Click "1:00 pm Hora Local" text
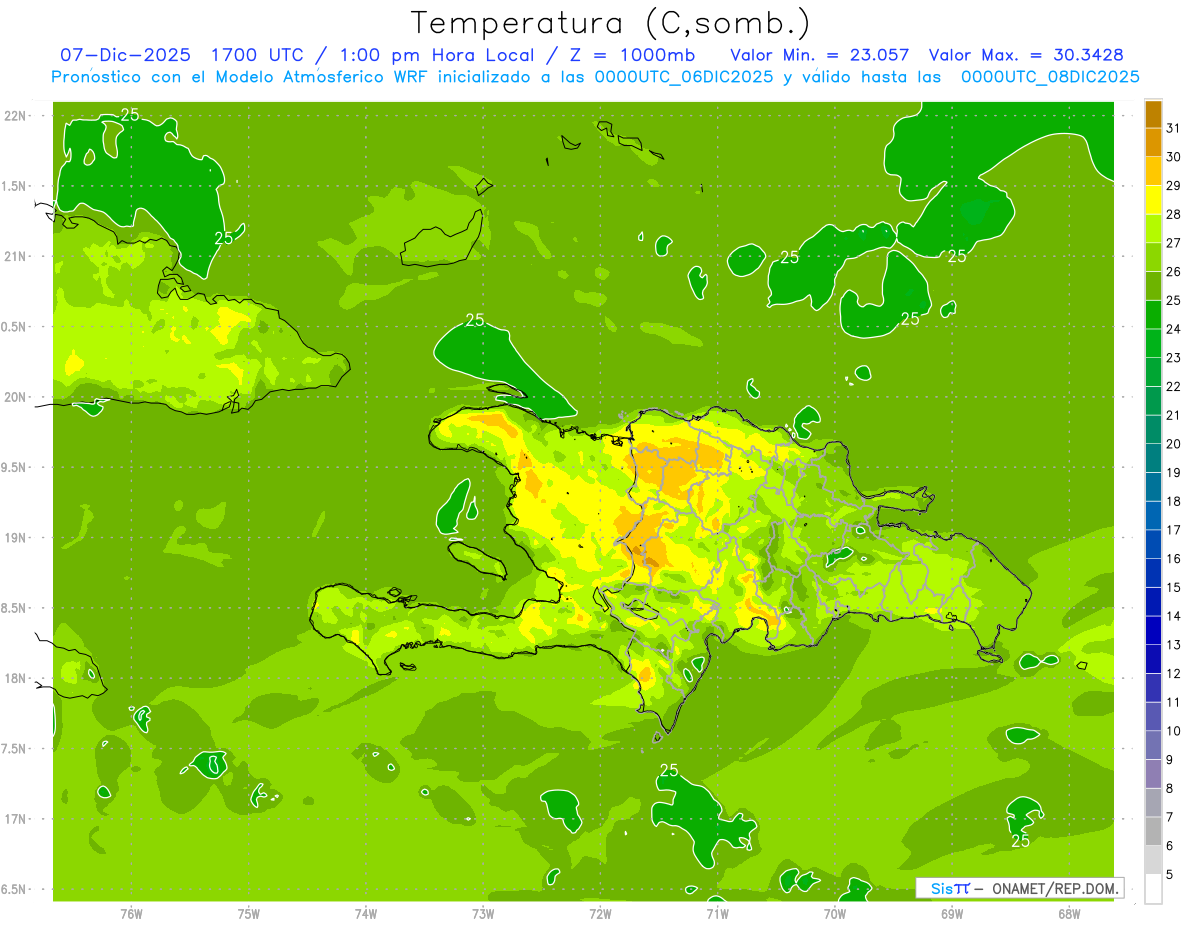This screenshot has height=927, width=1200. [x=438, y=55]
